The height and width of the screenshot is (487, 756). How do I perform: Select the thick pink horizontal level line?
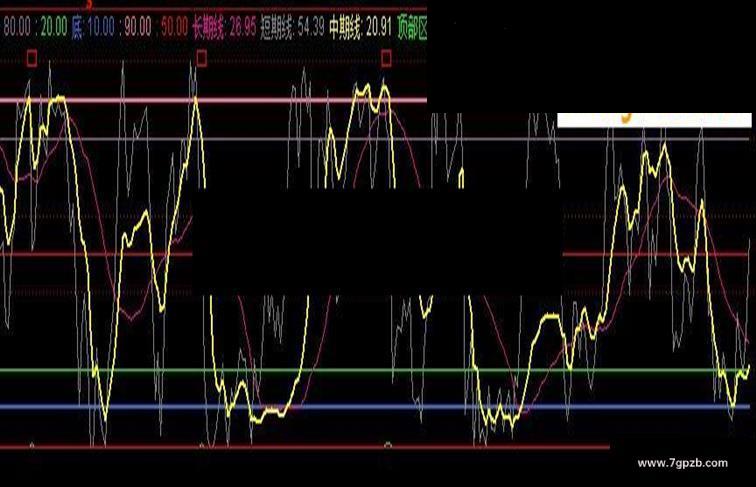pyautogui.click(x=213, y=101)
